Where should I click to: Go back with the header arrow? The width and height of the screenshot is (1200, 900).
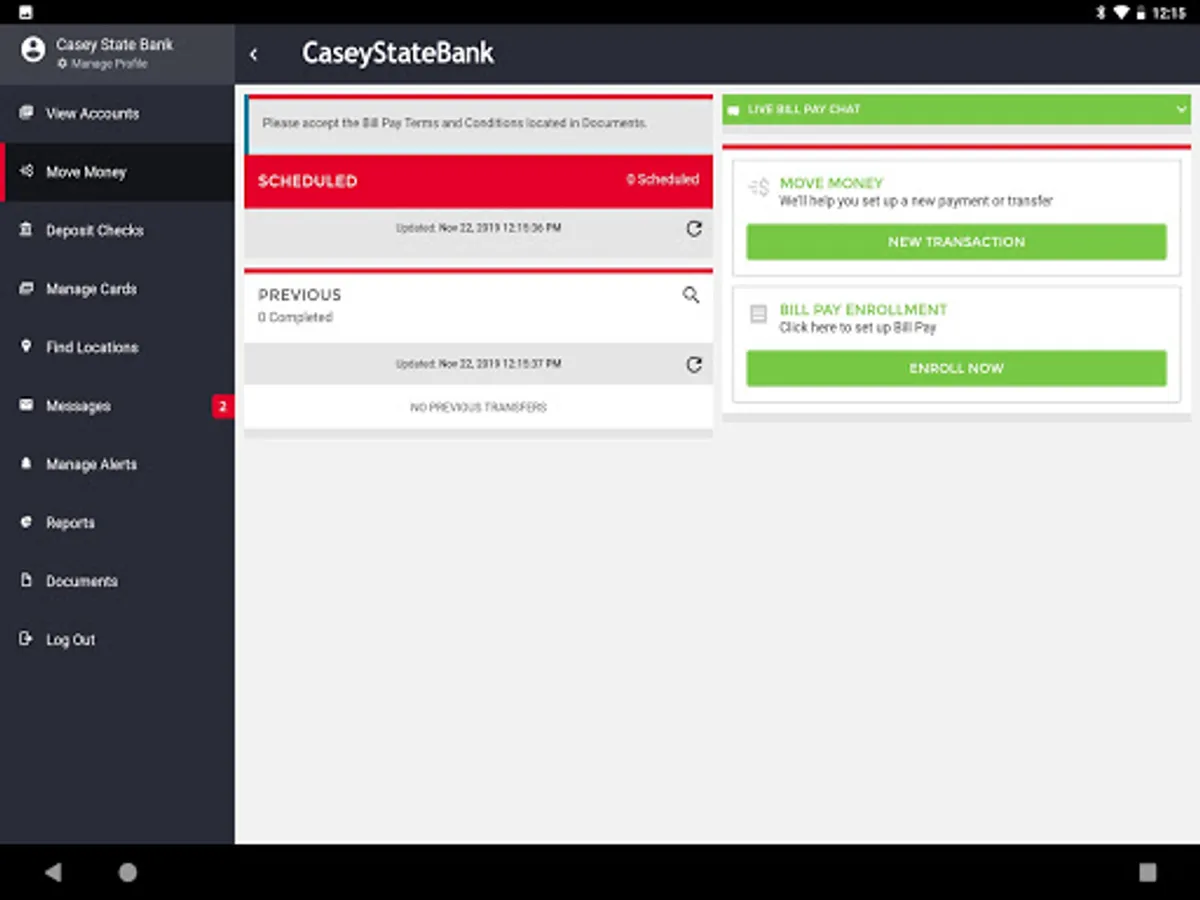[254, 54]
